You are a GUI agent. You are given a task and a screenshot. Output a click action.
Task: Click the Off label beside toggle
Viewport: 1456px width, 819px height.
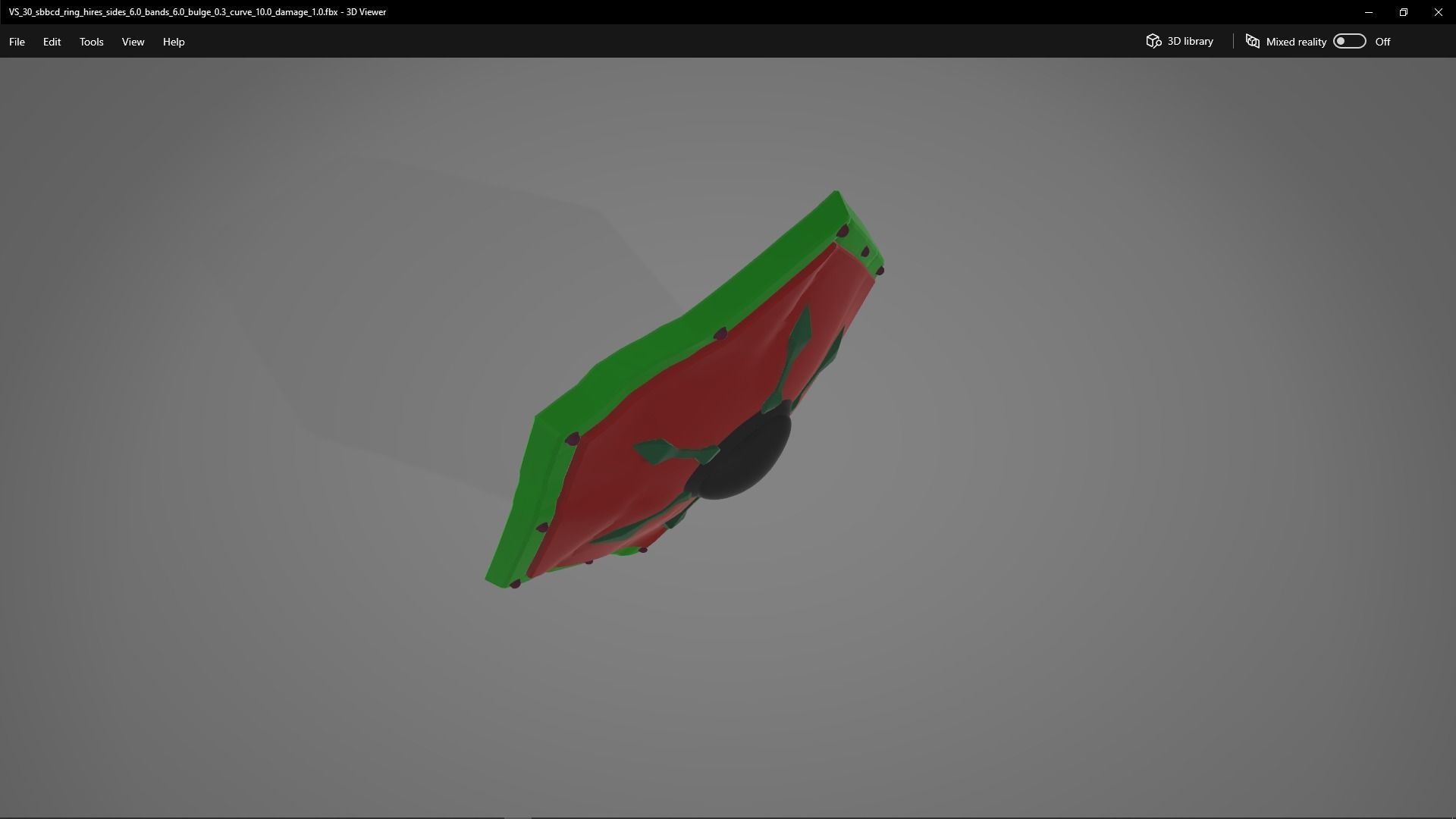point(1382,42)
